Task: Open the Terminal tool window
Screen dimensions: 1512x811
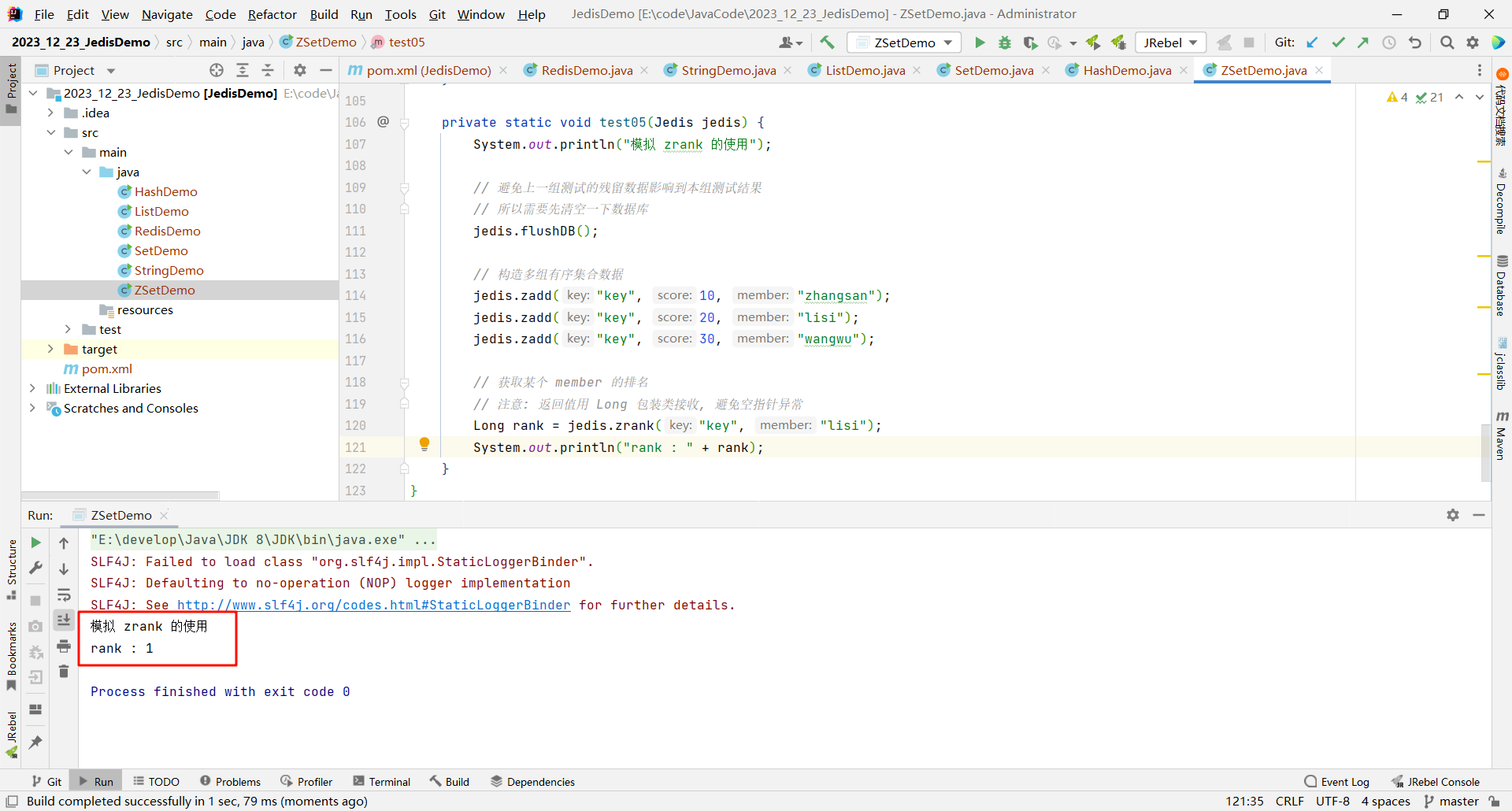Action: (382, 782)
